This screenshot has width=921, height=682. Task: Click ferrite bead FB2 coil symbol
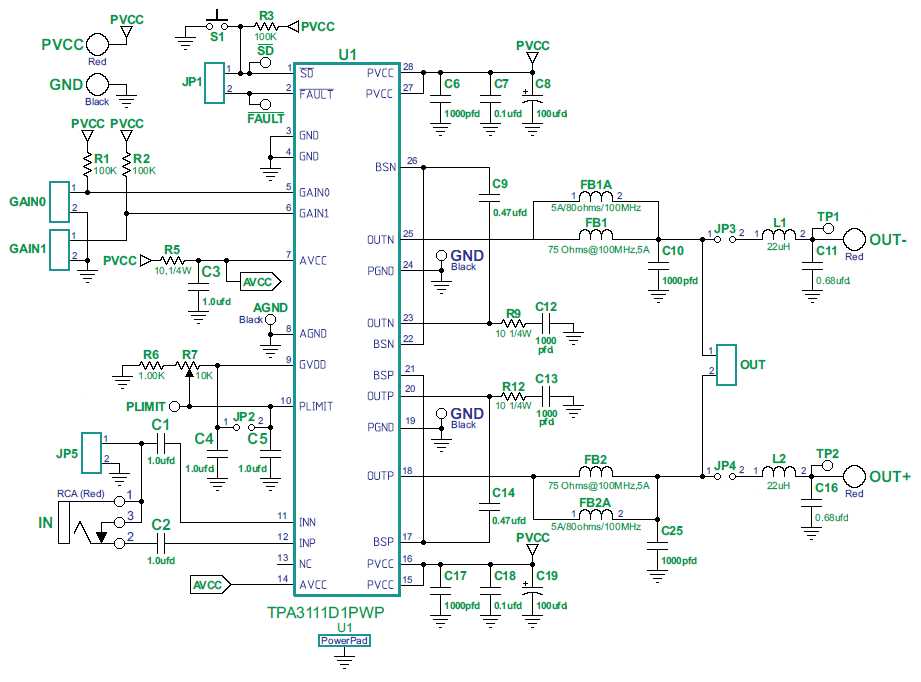pyautogui.click(x=596, y=471)
